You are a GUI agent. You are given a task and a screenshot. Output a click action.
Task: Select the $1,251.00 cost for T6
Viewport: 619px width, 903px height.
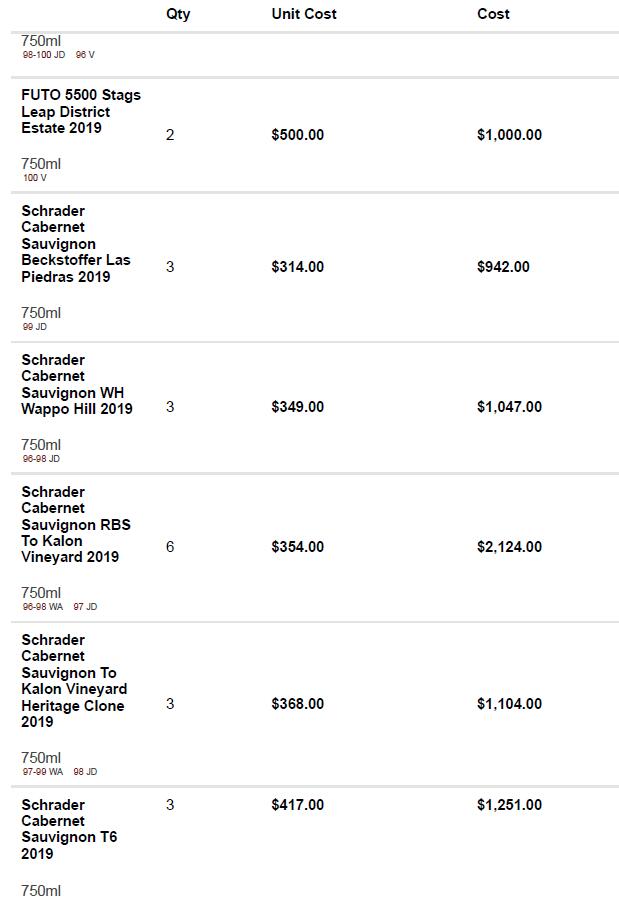[509, 805]
